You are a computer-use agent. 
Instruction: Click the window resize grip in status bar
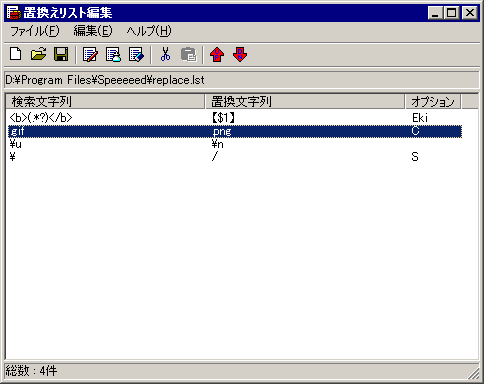pyautogui.click(x=473, y=373)
